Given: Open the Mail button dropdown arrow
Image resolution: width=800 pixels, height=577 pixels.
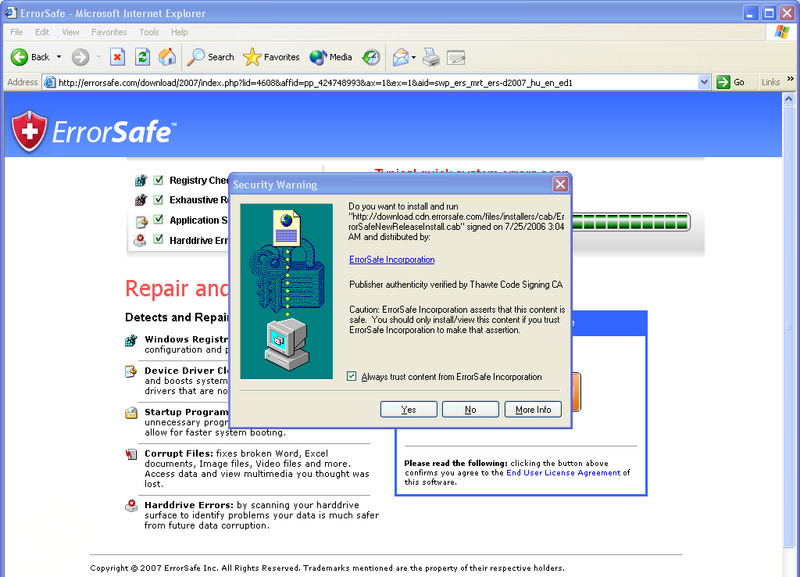Looking at the screenshot, I should click(x=413, y=57).
